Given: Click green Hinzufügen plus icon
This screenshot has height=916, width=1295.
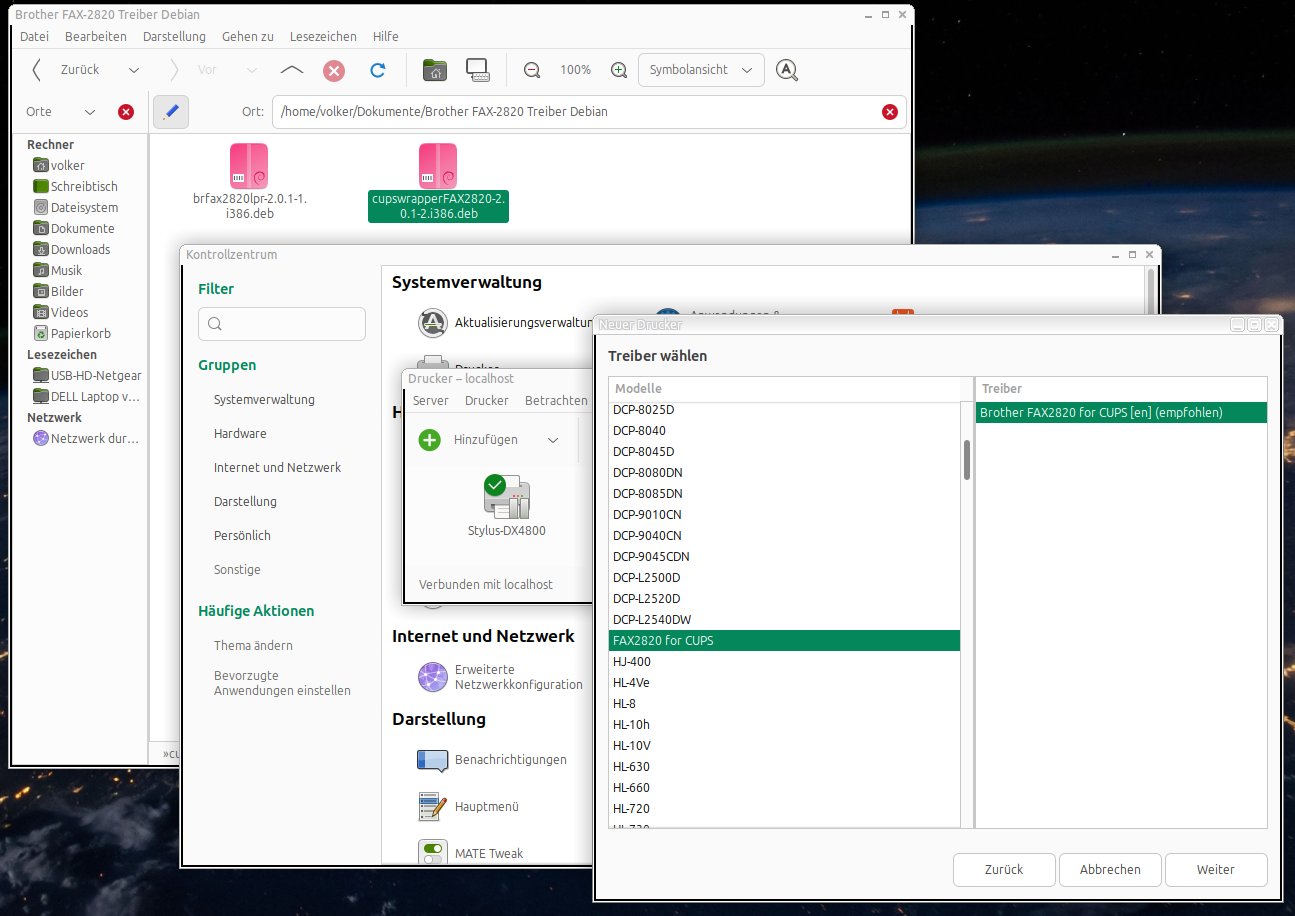Looking at the screenshot, I should [x=429, y=440].
